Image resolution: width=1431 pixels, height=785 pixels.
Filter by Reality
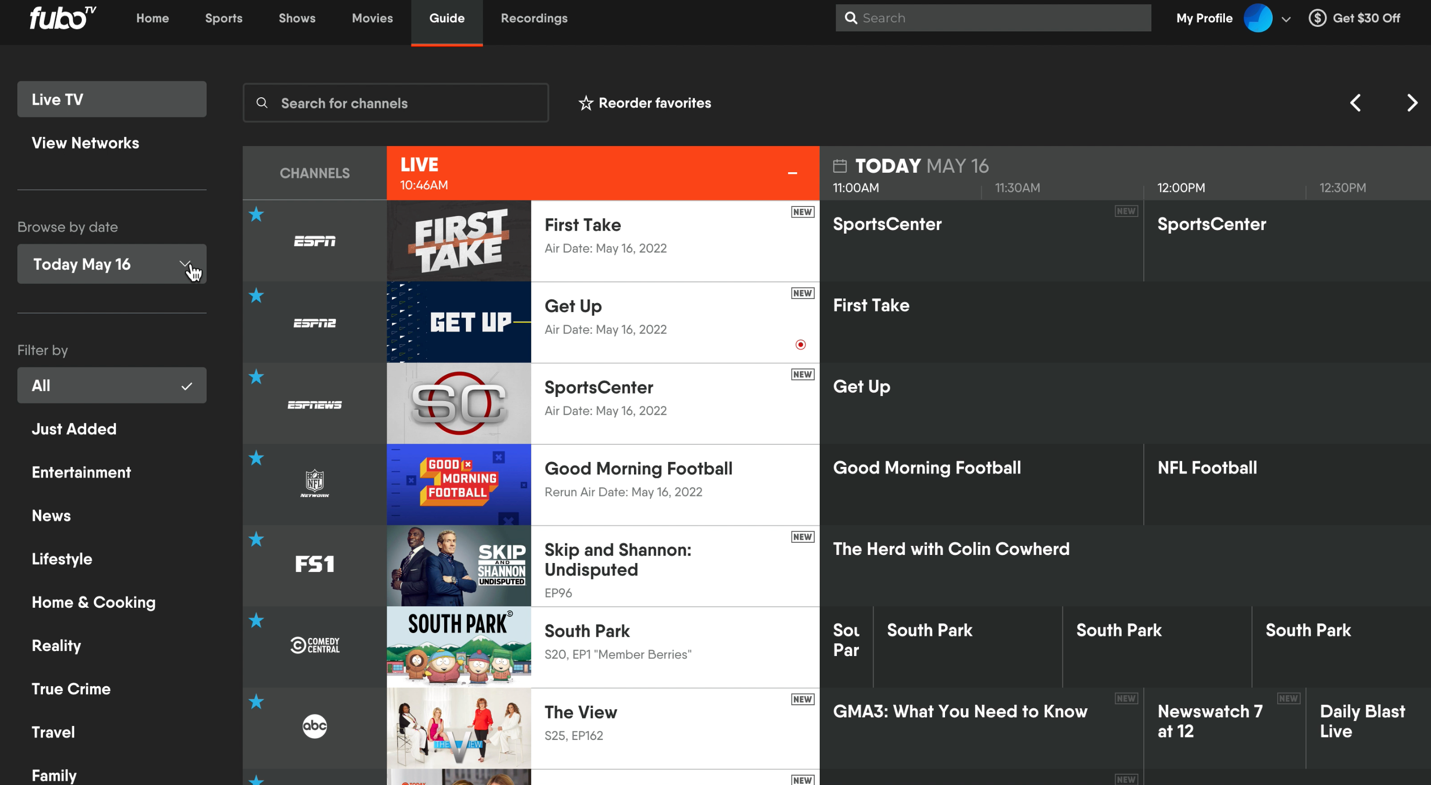pyautogui.click(x=56, y=646)
